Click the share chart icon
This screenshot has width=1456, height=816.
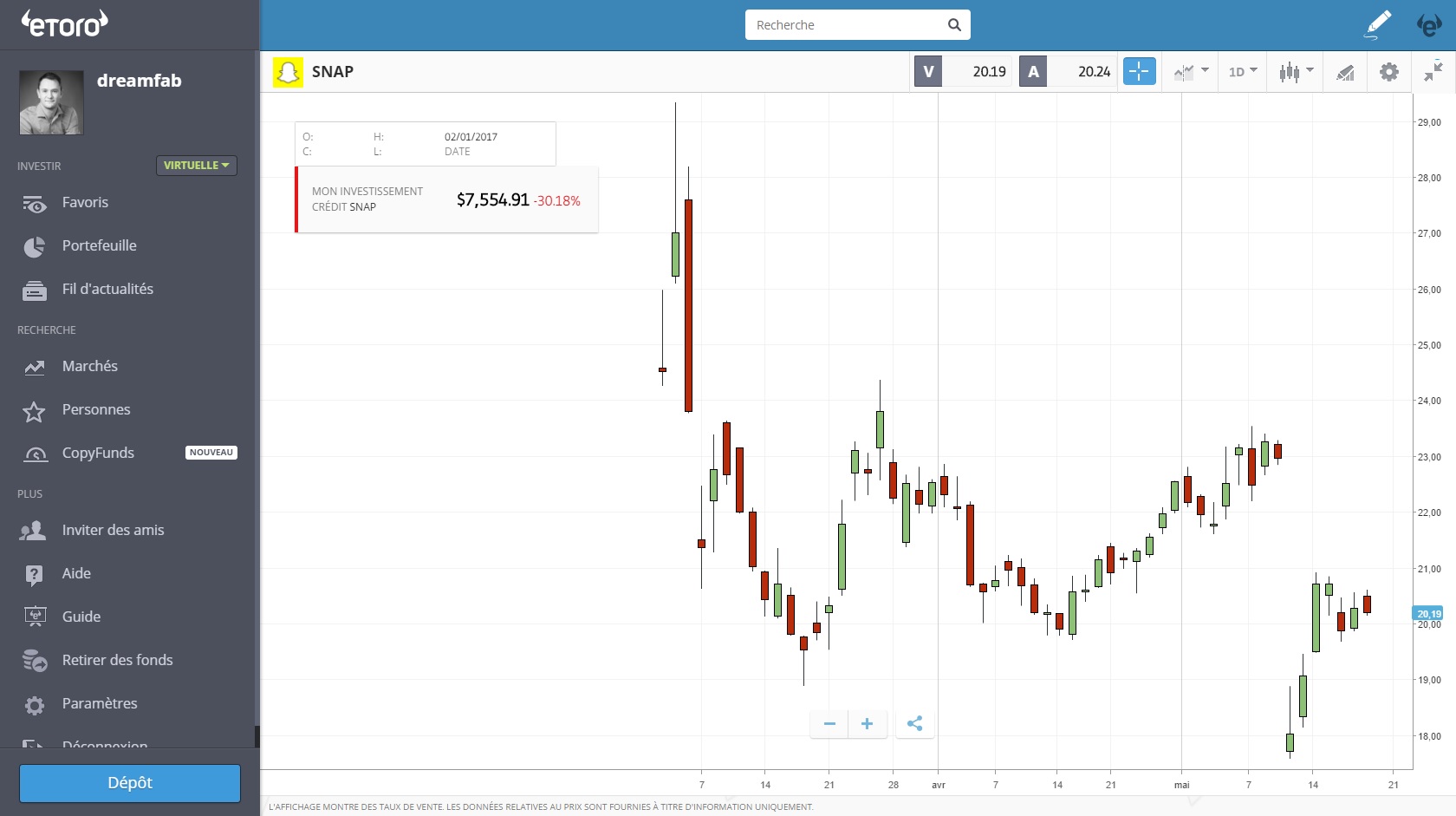914,723
